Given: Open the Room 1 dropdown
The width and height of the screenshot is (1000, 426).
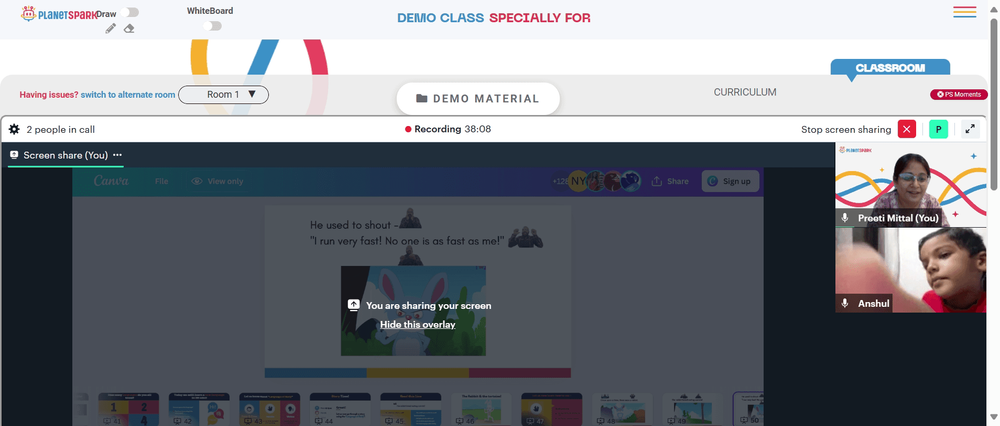Looking at the screenshot, I should [x=223, y=94].
